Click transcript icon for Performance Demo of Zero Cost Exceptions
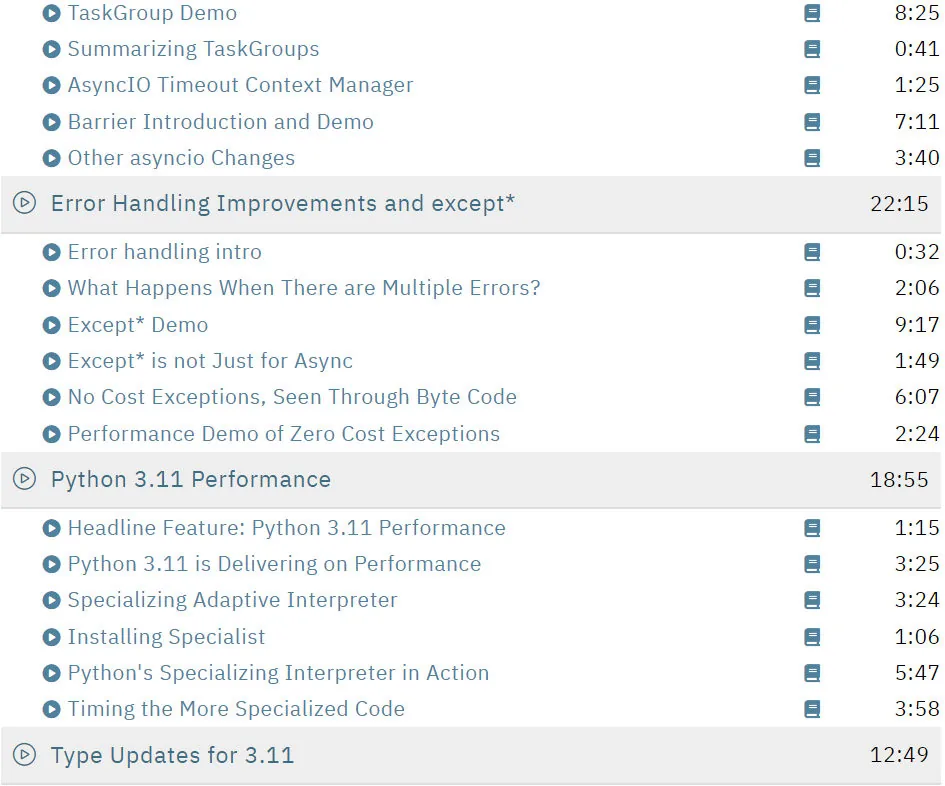The image size is (945, 786). pos(812,434)
